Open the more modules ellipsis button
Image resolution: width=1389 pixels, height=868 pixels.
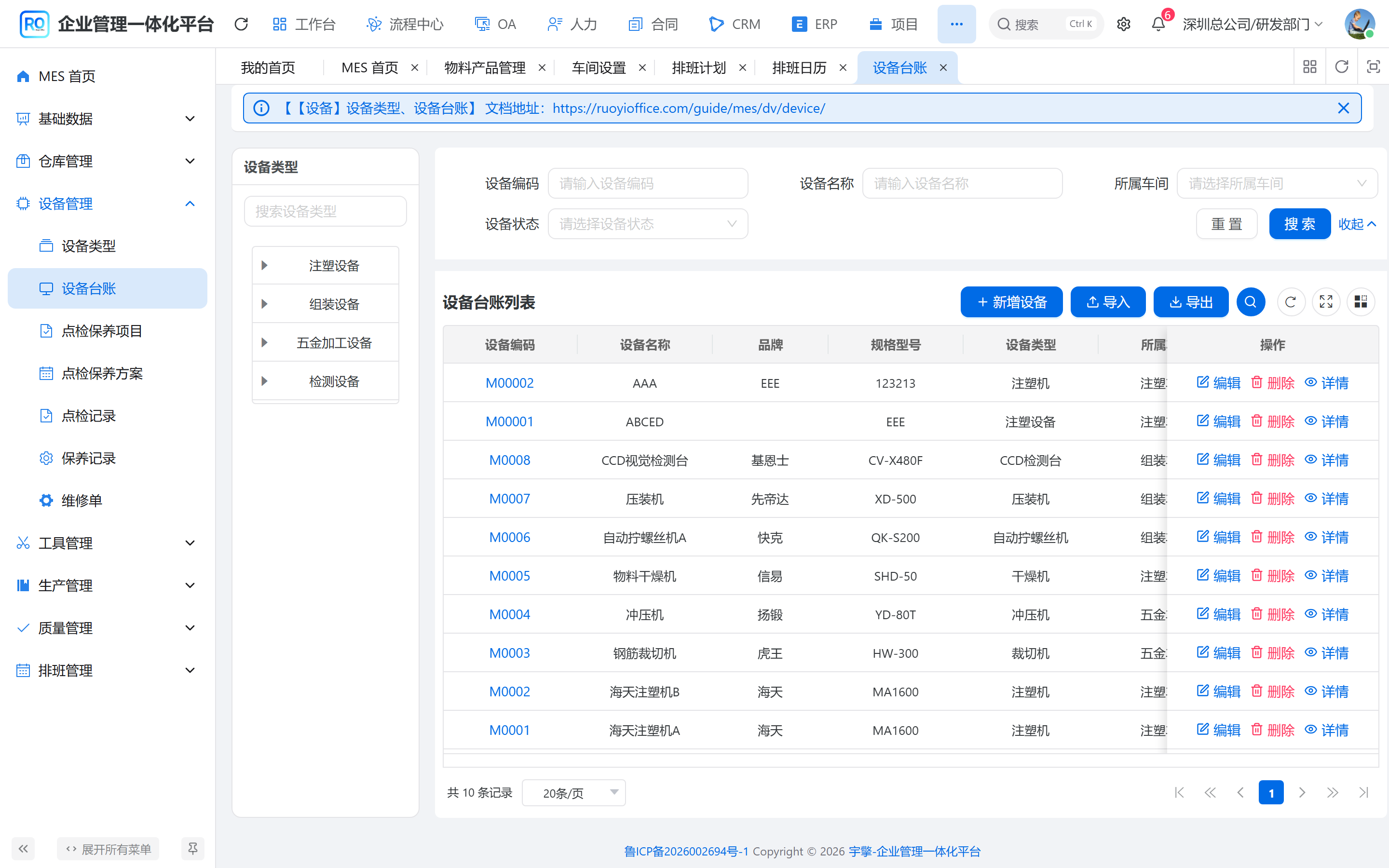[x=956, y=24]
